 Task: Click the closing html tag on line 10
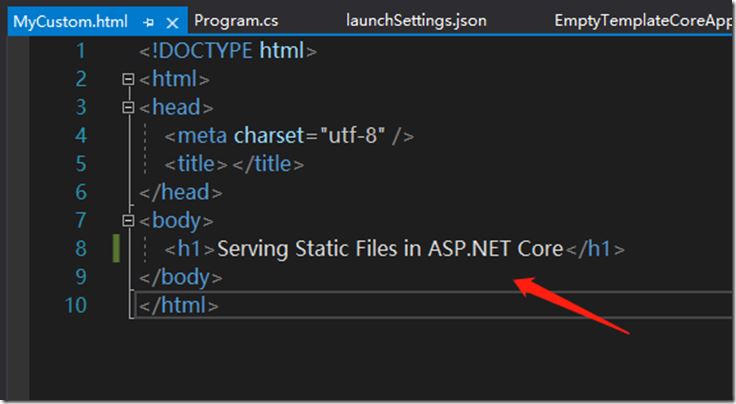[x=179, y=304]
